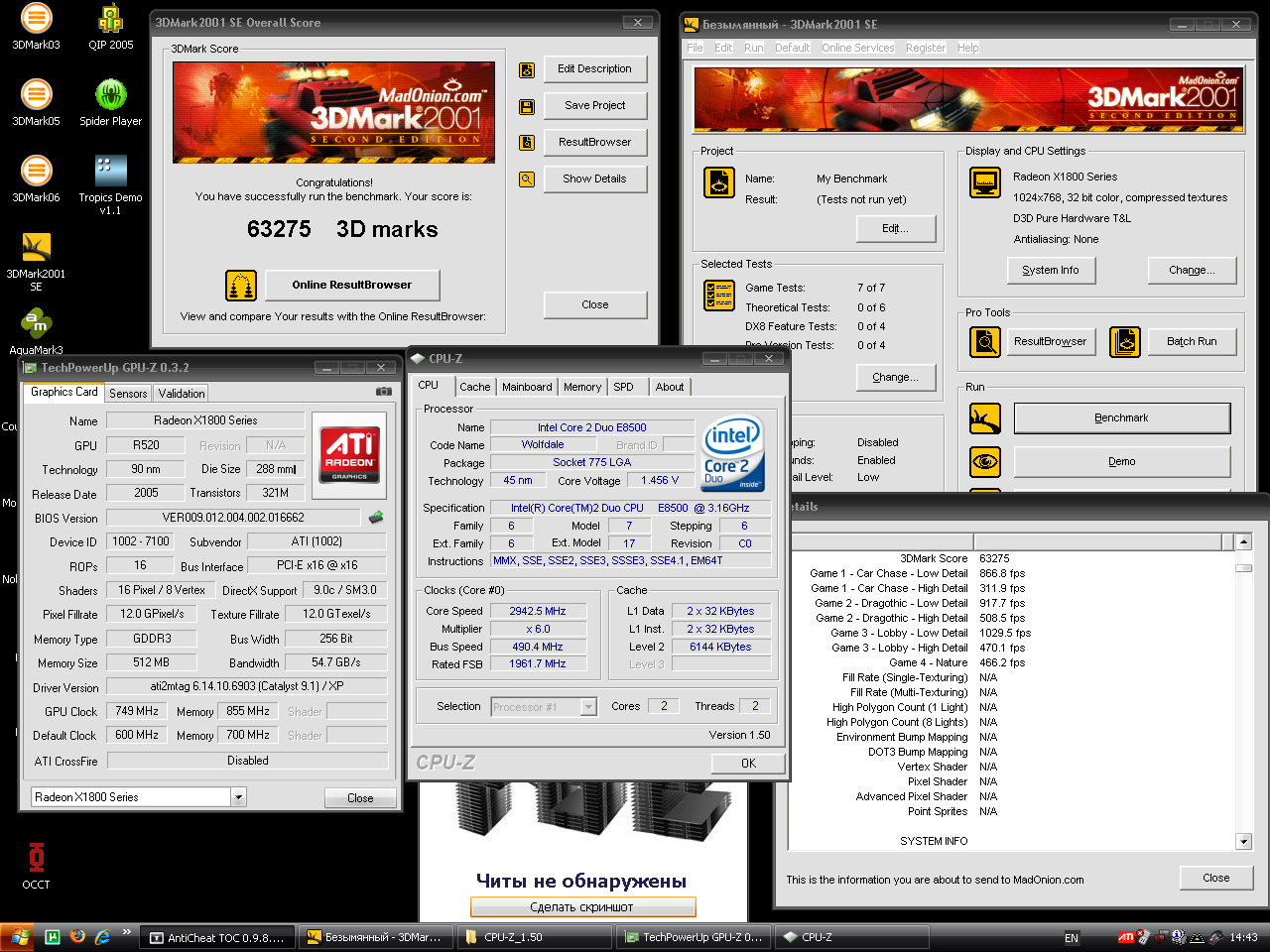This screenshot has height=952, width=1270.
Task: Click the icon next to ResultBrowser in score window
Action: [x=527, y=143]
